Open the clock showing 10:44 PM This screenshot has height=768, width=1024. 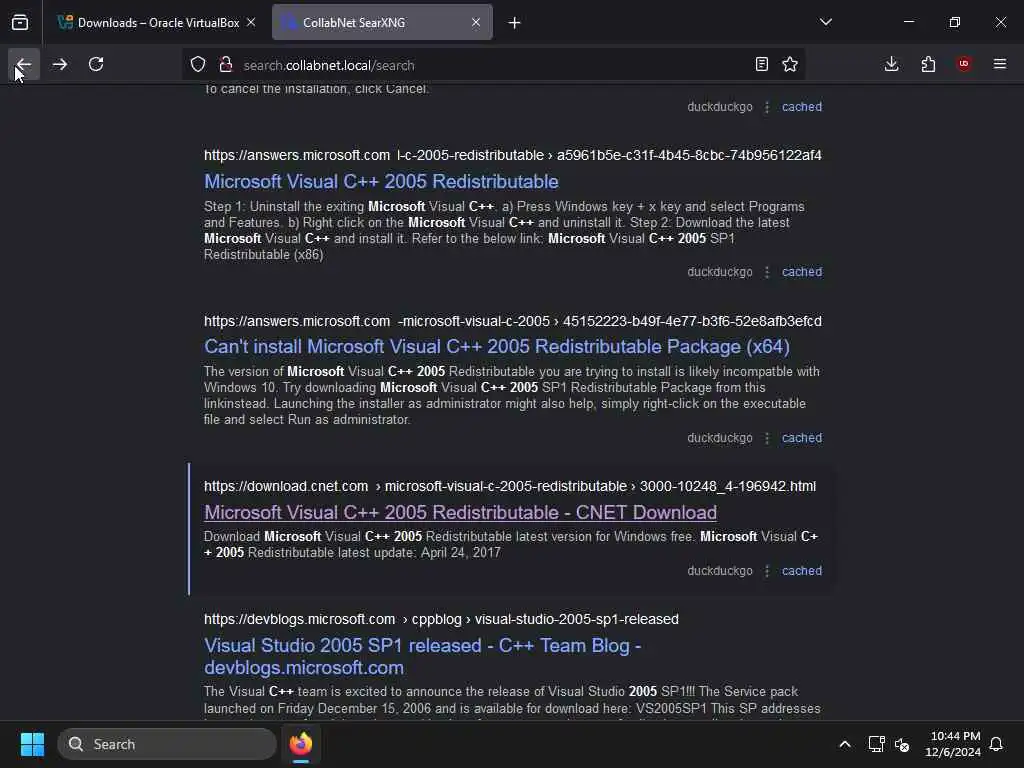coord(953,744)
